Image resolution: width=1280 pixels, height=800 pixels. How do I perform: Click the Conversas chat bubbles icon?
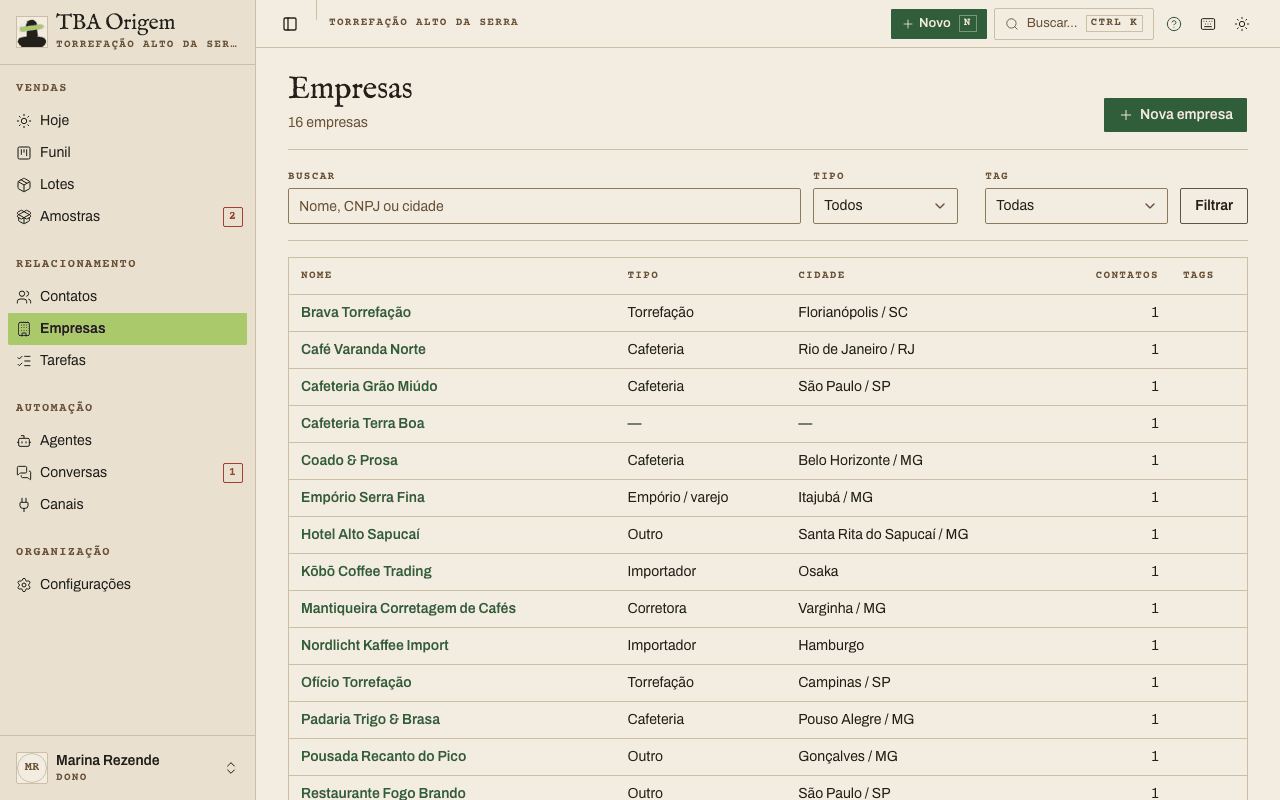24,472
